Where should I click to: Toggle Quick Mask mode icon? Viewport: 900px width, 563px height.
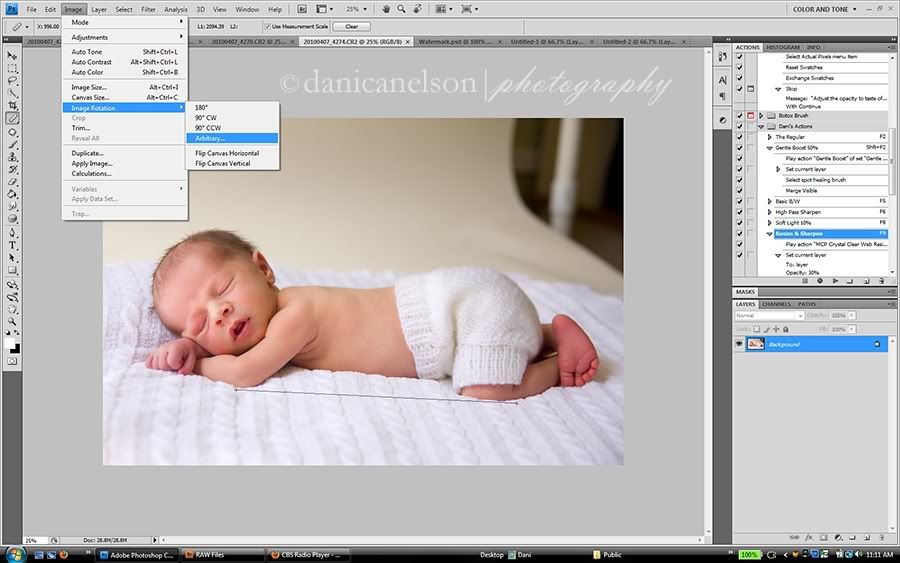click(x=12, y=362)
